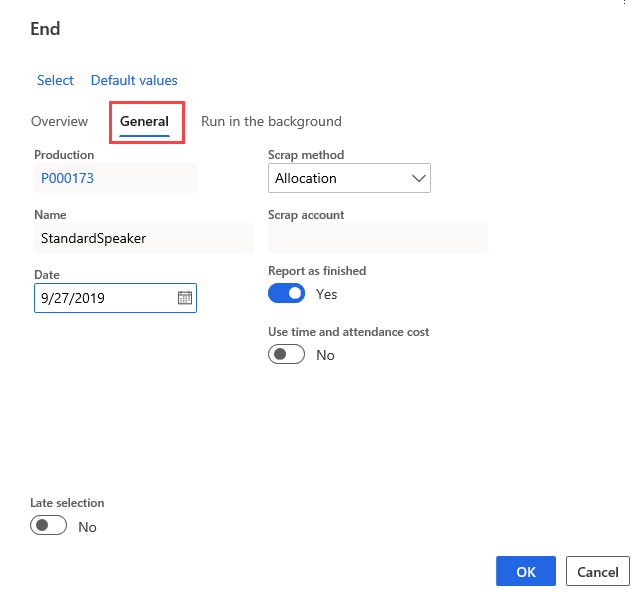Click the Scrap account field
The width and height of the screenshot is (643, 598).
tap(378, 238)
